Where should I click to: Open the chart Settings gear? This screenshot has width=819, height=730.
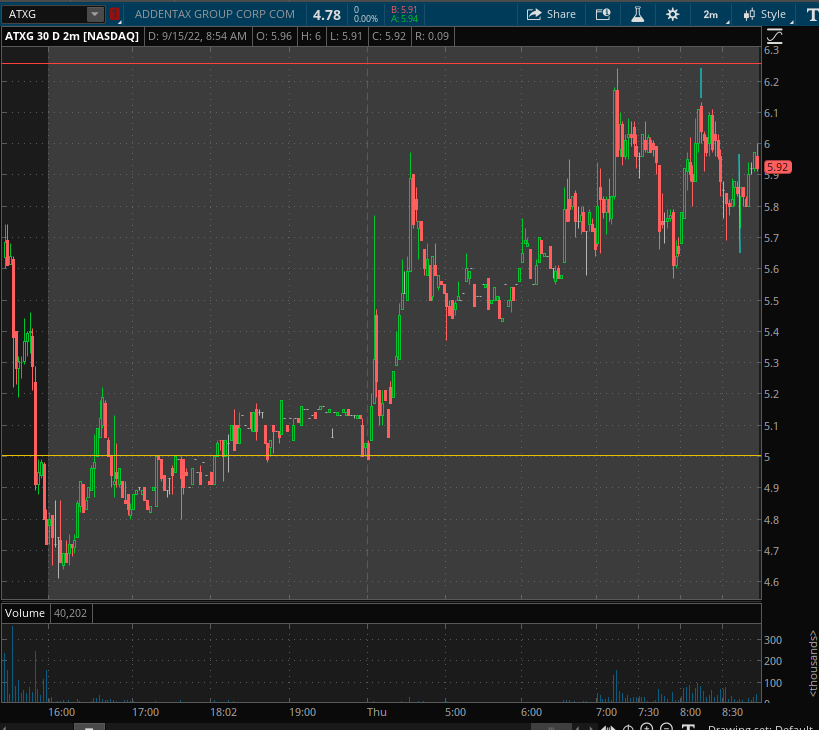(x=672, y=14)
